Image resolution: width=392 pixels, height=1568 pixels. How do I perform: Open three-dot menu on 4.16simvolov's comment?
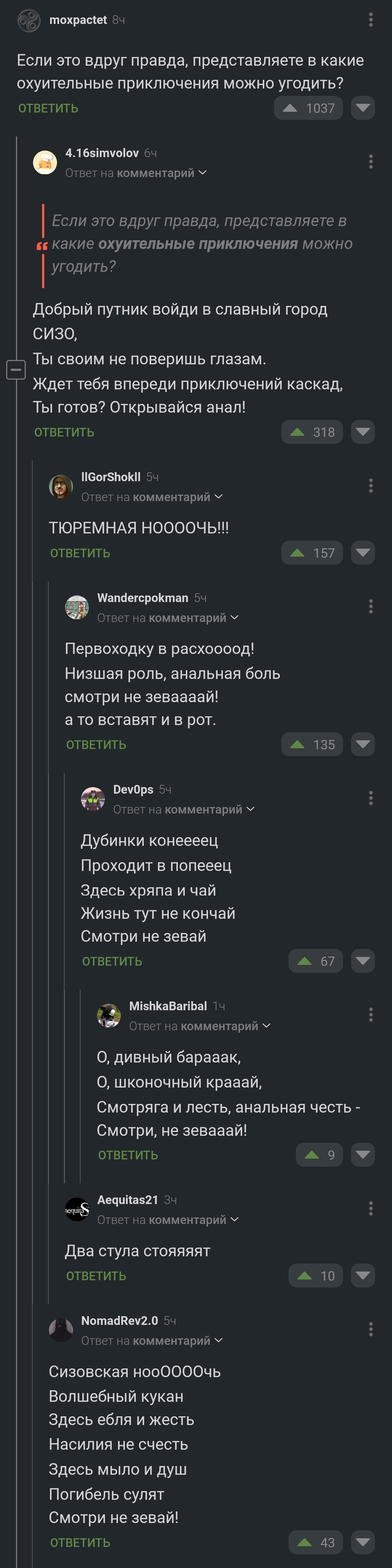click(371, 161)
